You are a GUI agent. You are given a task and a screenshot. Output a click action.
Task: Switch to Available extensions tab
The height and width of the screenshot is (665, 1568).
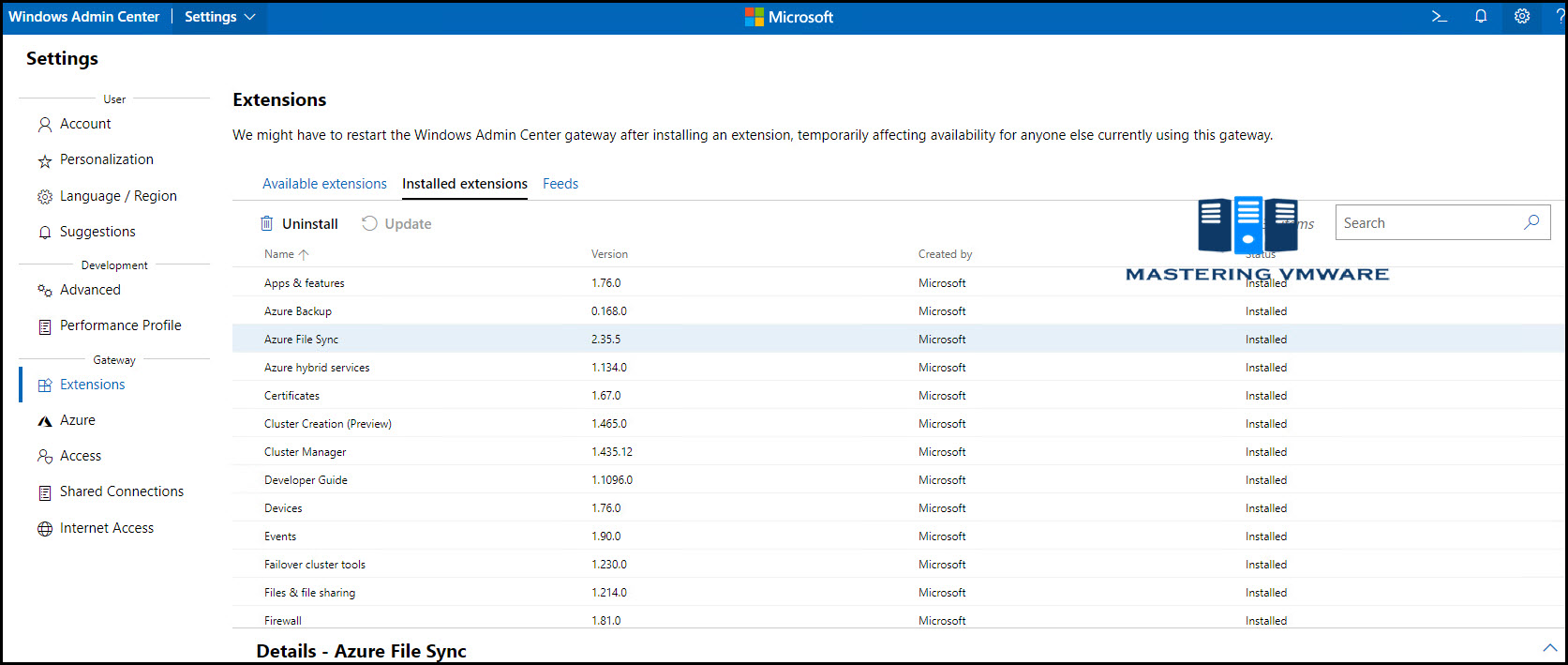(x=324, y=184)
